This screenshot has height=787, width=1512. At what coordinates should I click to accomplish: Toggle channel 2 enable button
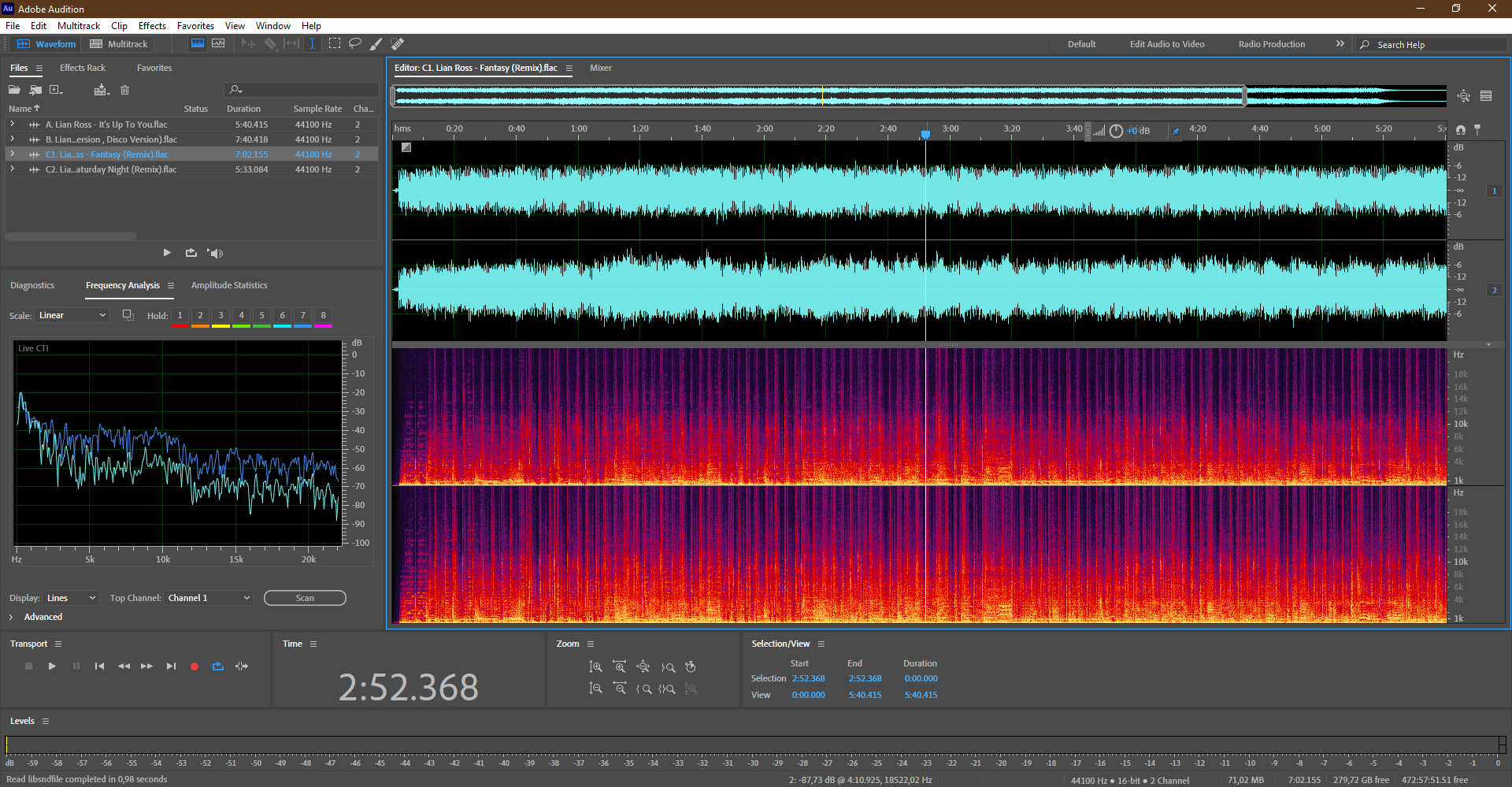(x=1494, y=291)
